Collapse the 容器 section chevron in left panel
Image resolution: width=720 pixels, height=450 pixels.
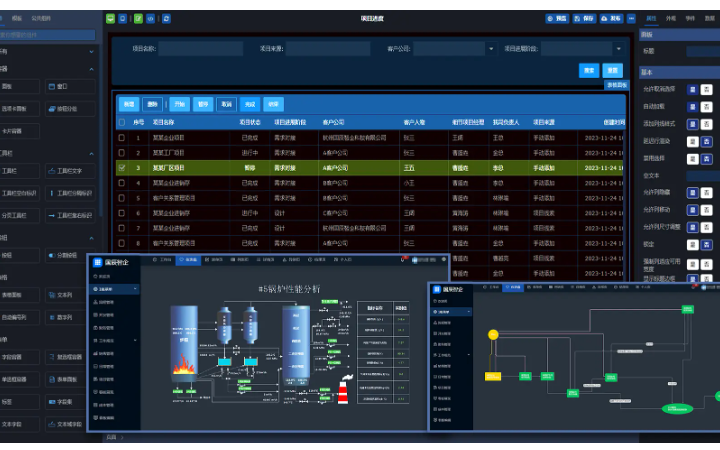tap(91, 69)
